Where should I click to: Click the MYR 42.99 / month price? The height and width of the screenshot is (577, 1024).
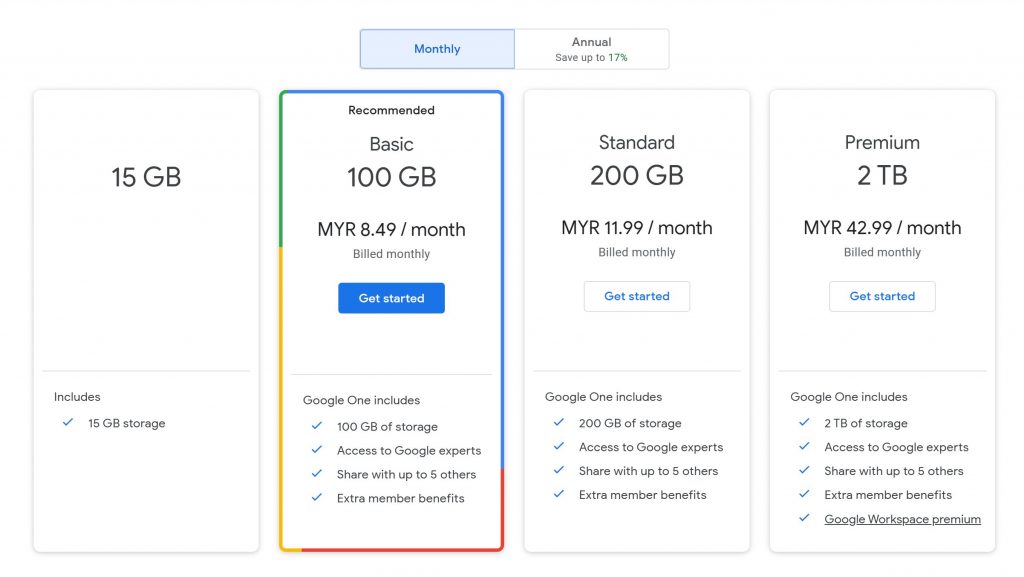[x=882, y=228]
